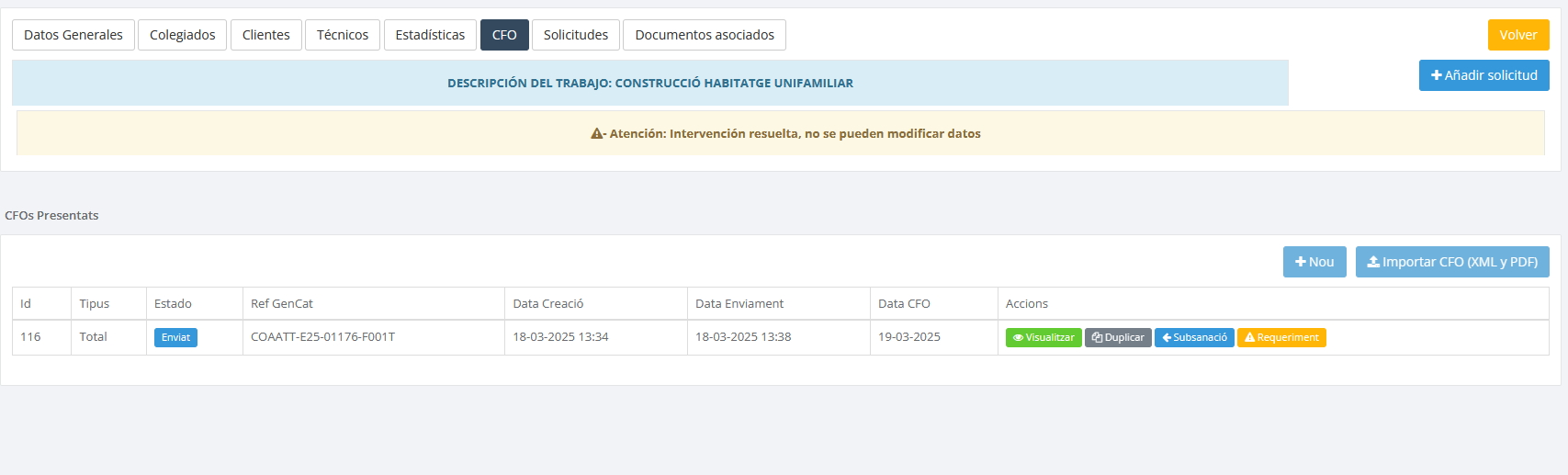Open the Datos Generales tab
1568x475 pixels.
coord(73,35)
